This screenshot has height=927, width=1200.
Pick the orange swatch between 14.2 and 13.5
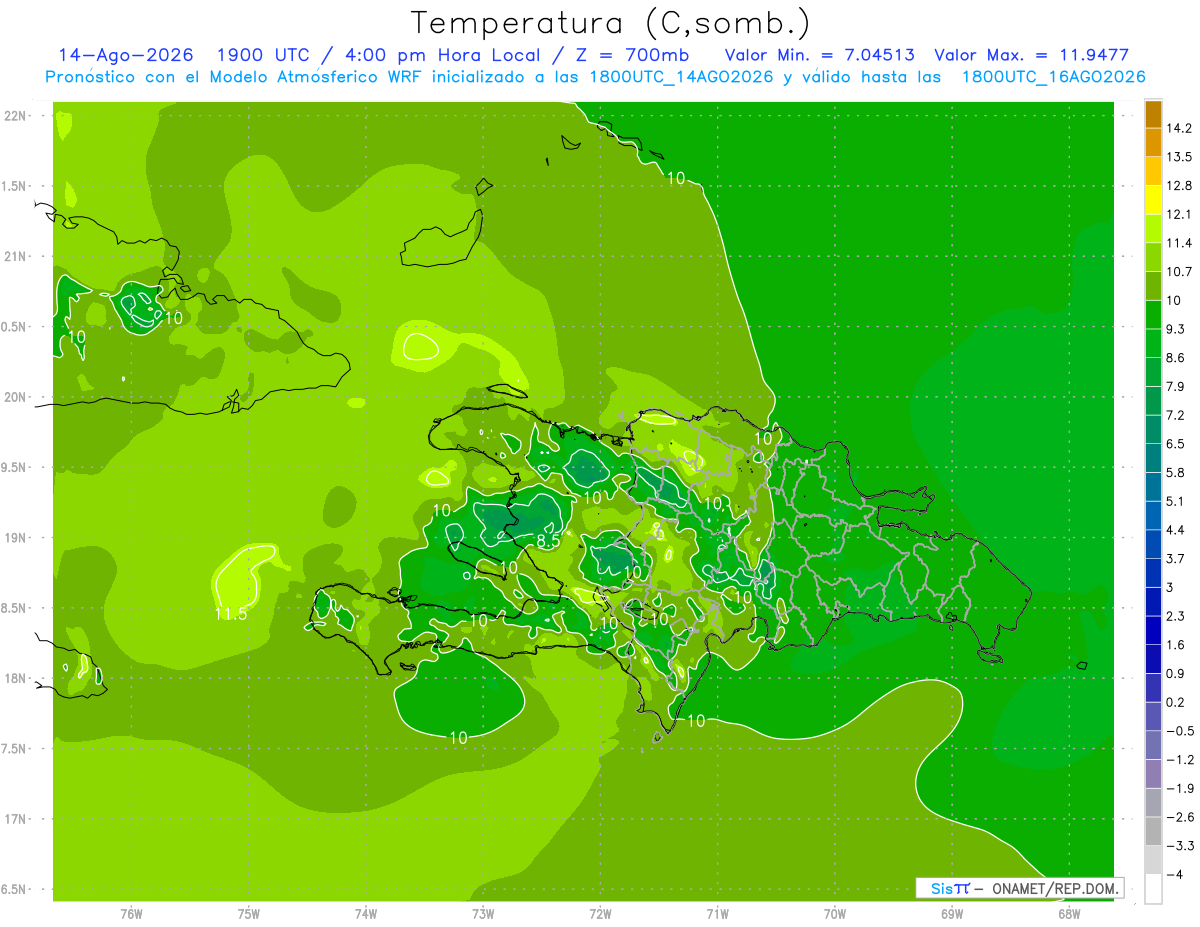(x=1153, y=143)
